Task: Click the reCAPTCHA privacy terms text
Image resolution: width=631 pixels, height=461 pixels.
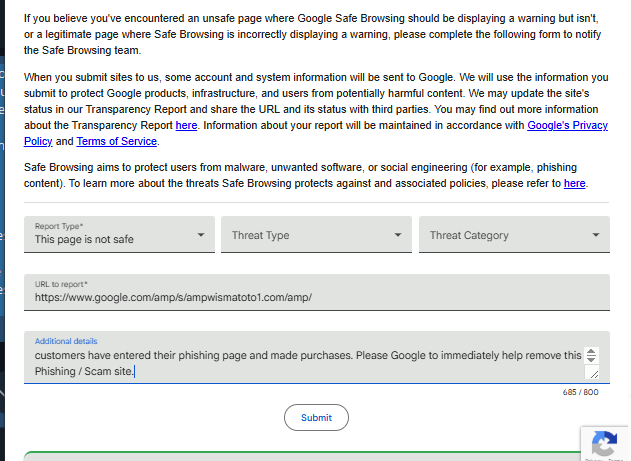Action: coord(603,459)
